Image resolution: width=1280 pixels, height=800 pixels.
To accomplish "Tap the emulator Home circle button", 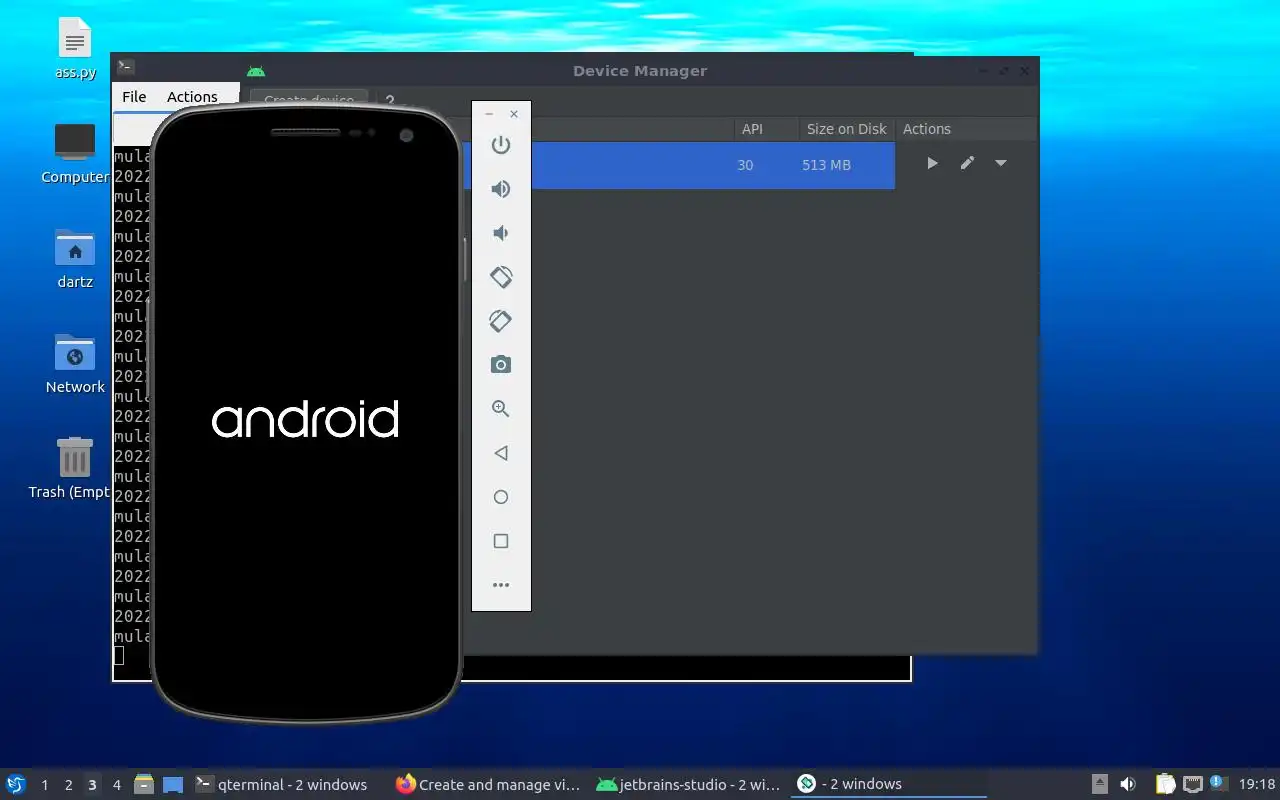I will point(501,497).
